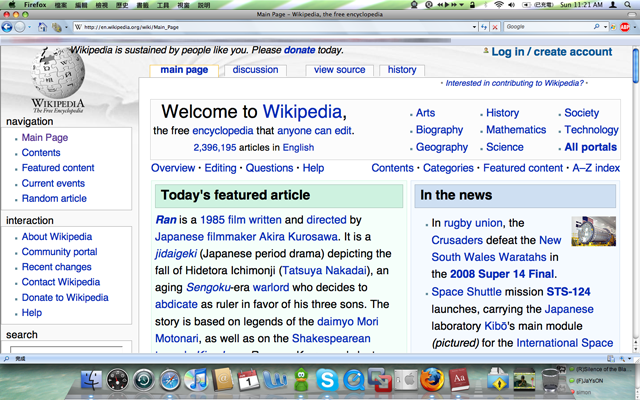Open the Trash in the Dock
Screen dimensions: 640x400
(550, 380)
